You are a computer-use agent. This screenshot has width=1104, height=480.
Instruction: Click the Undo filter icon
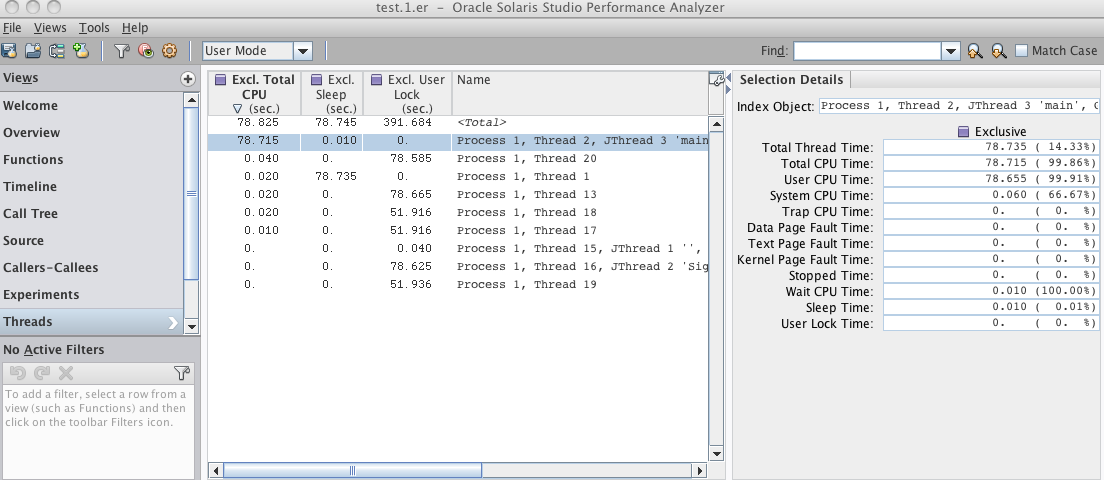coord(18,373)
